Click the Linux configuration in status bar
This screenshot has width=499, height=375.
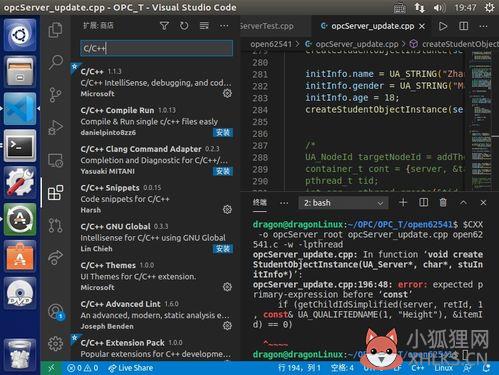click(443, 368)
